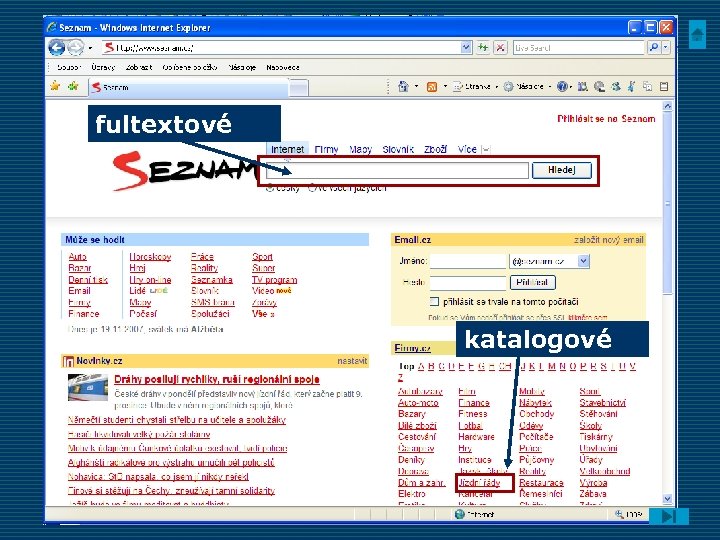The height and width of the screenshot is (540, 720).
Task: Click the browser address bar URL field
Action: (281, 47)
